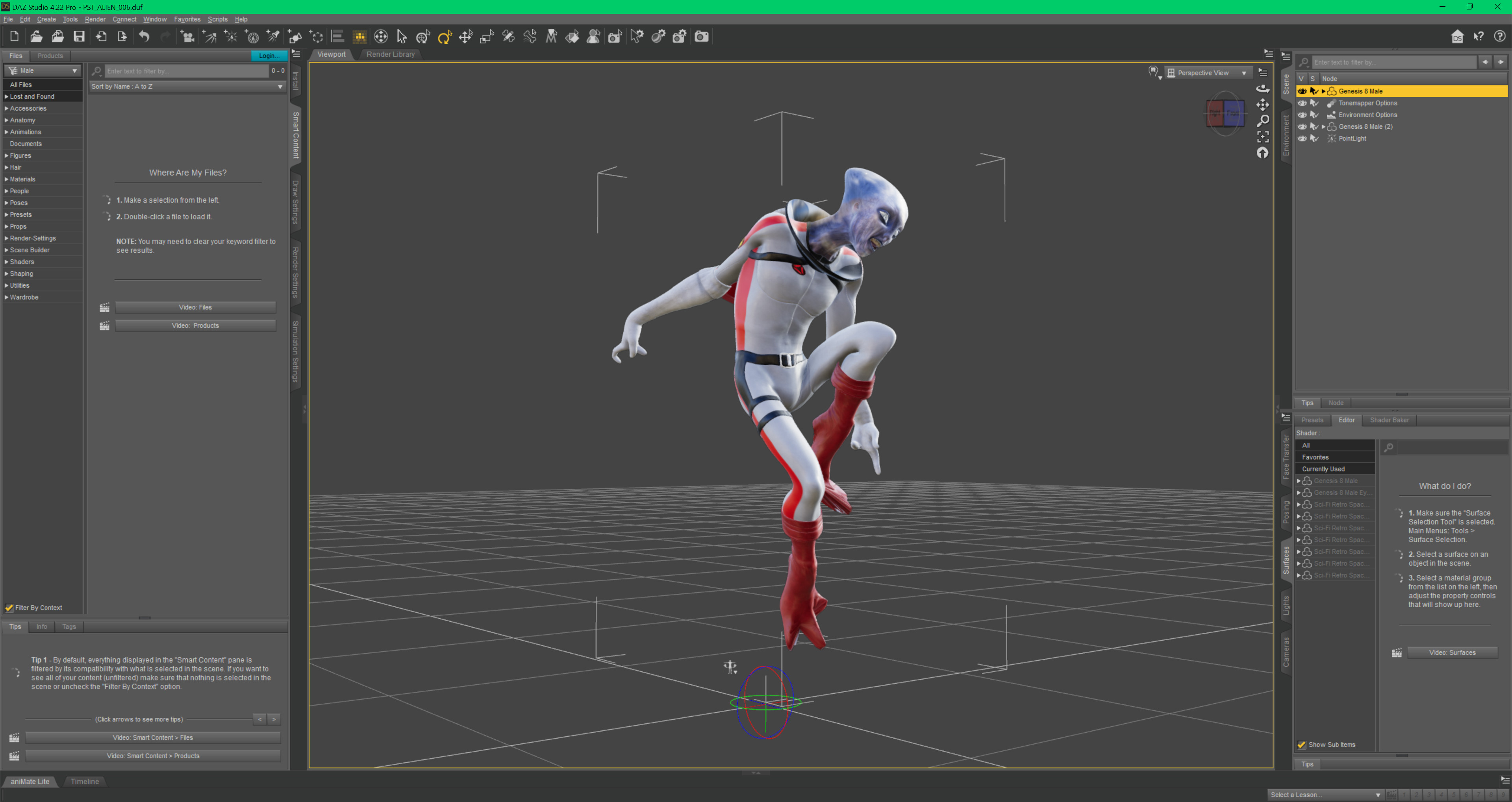The image size is (1512, 802).
Task: Click the New scene icon
Action: [15, 36]
